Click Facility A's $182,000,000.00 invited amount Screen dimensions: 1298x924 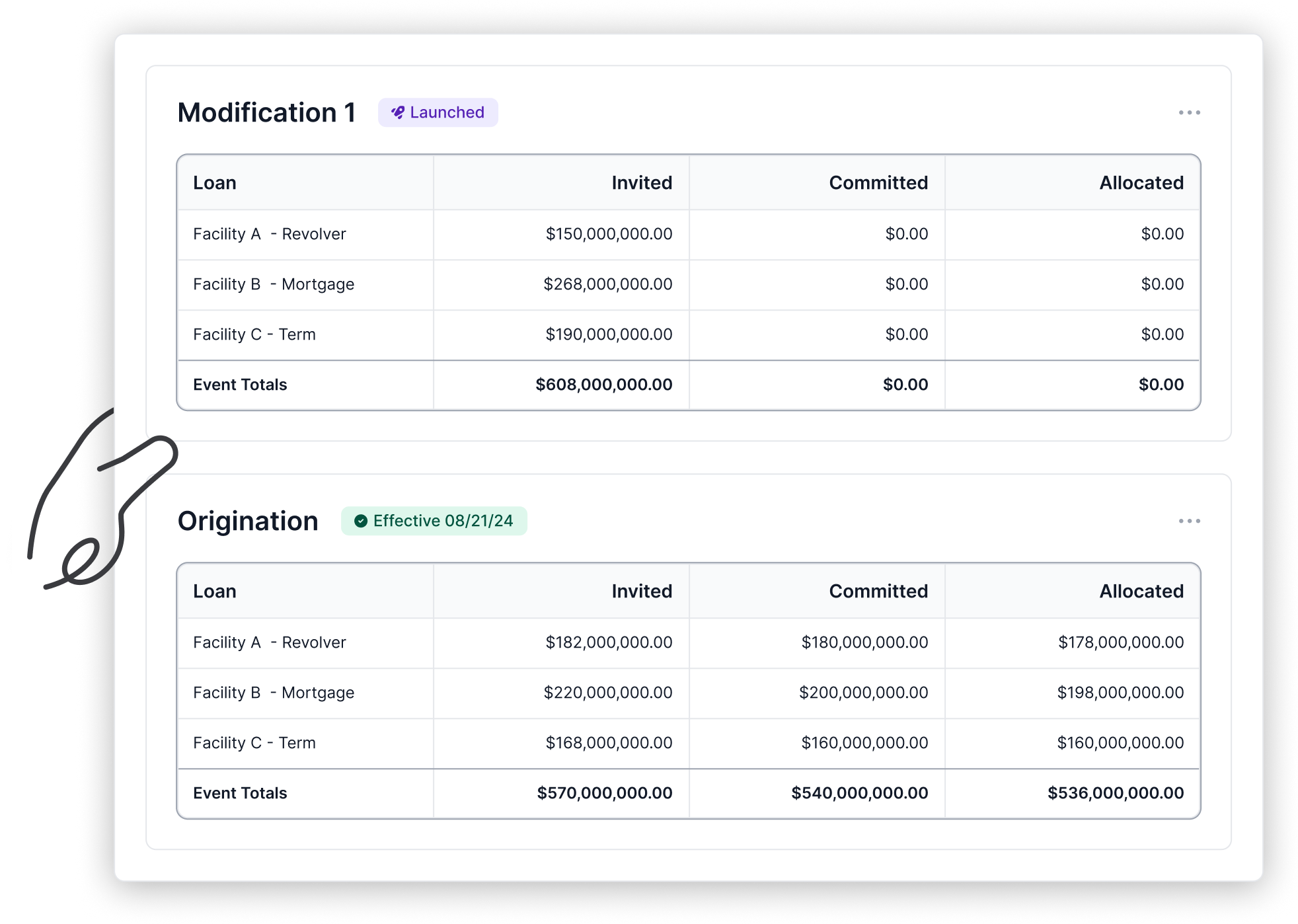(x=608, y=642)
